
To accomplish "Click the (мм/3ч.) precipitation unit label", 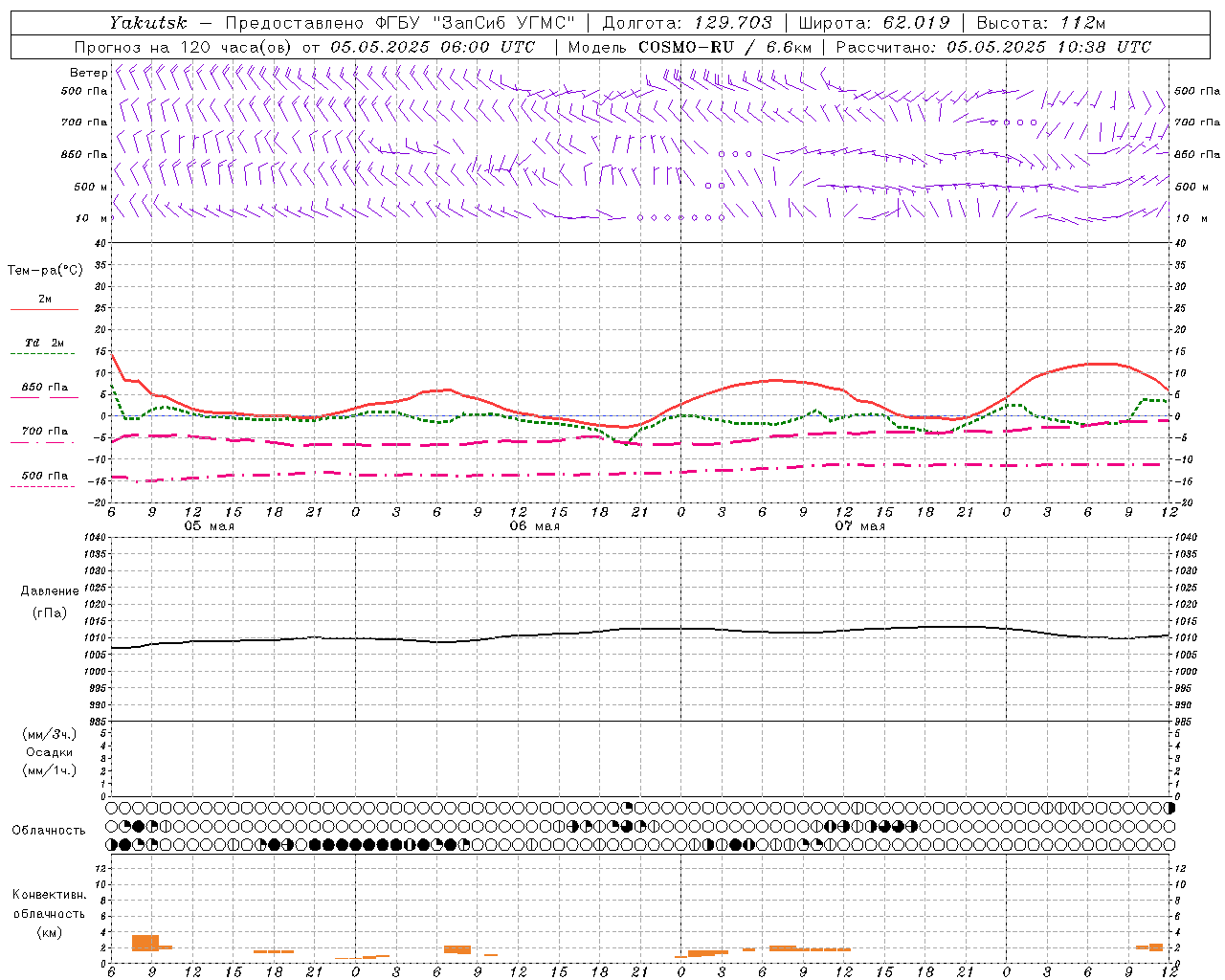I will point(50,734).
